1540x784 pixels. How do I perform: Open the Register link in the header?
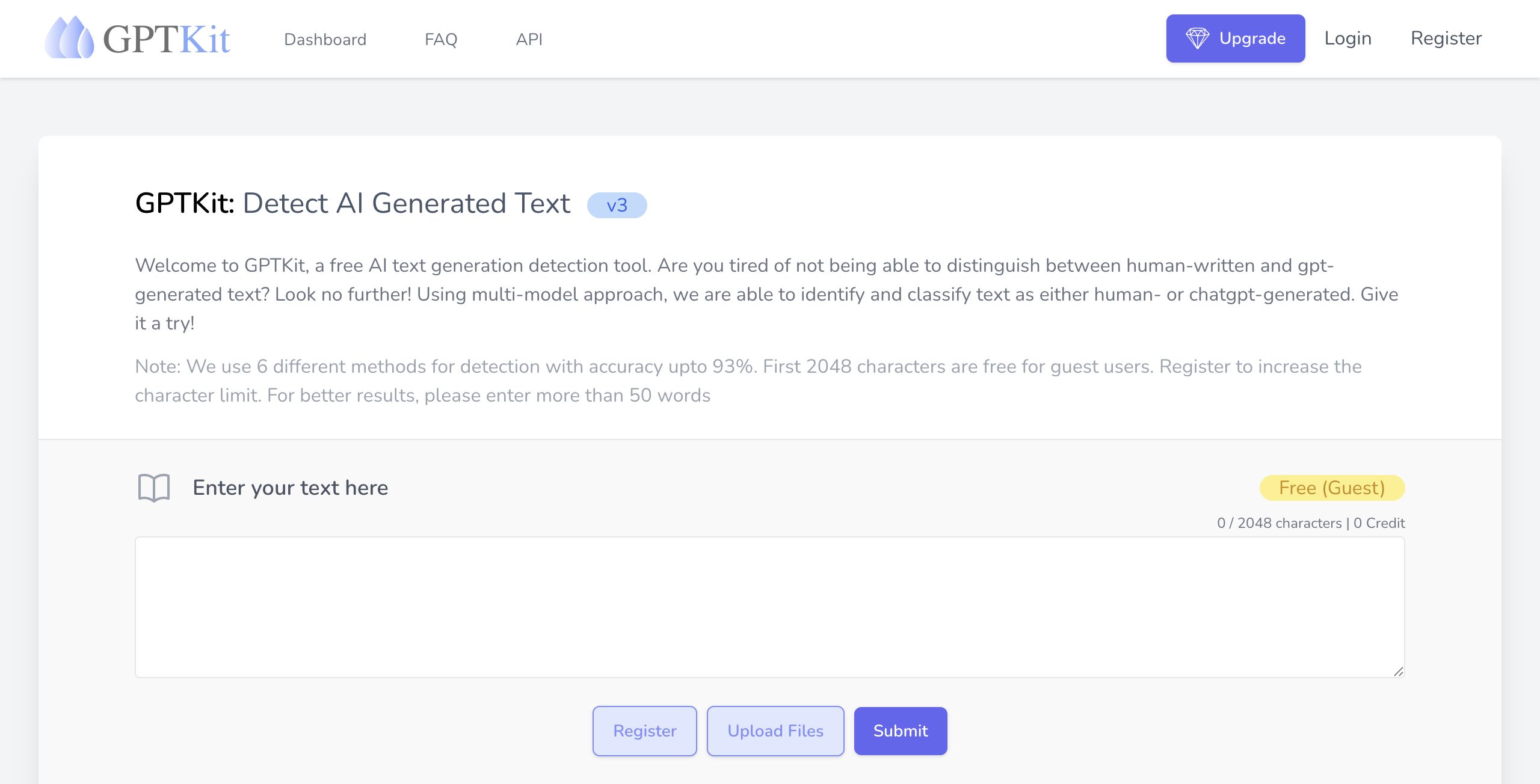pyautogui.click(x=1446, y=38)
